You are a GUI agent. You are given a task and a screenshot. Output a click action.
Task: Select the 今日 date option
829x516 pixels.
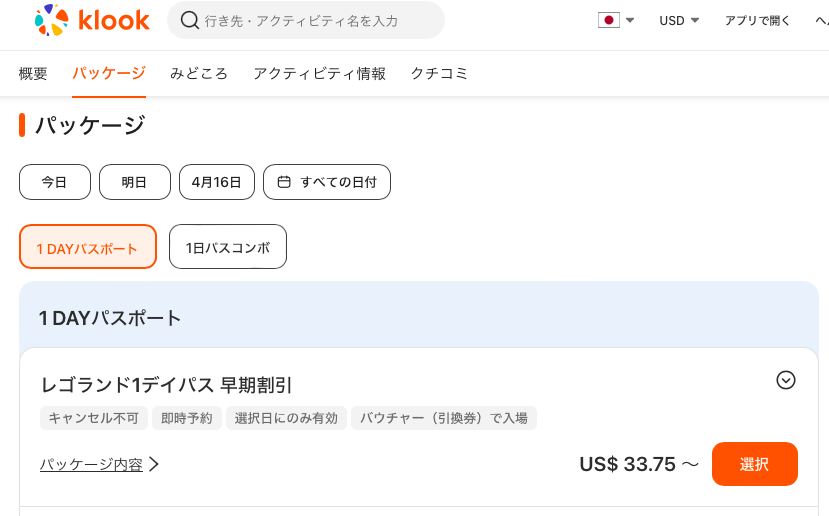(x=55, y=182)
